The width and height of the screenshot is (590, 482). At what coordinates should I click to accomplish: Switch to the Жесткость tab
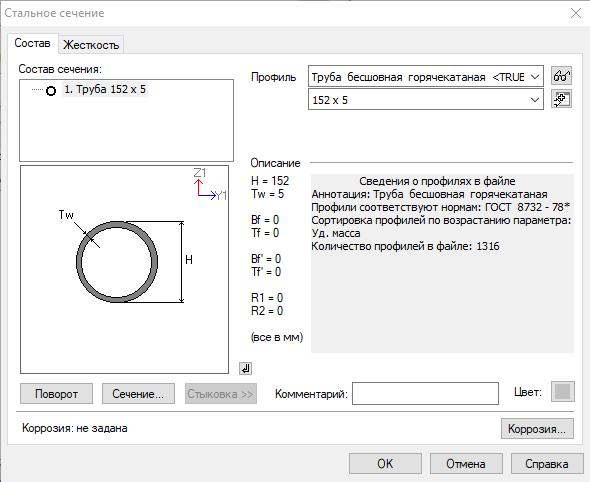click(91, 45)
